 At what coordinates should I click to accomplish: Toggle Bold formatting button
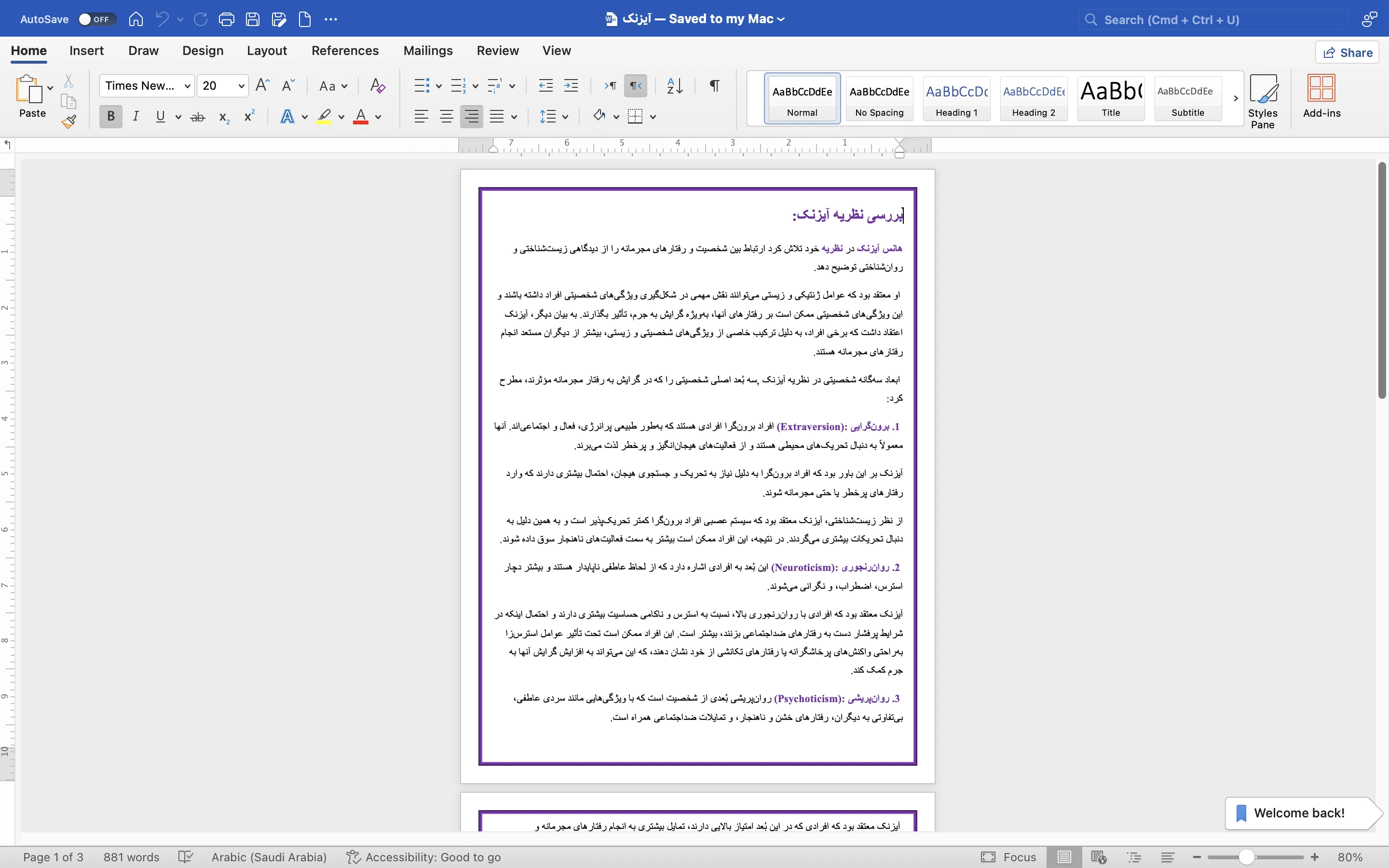click(111, 117)
